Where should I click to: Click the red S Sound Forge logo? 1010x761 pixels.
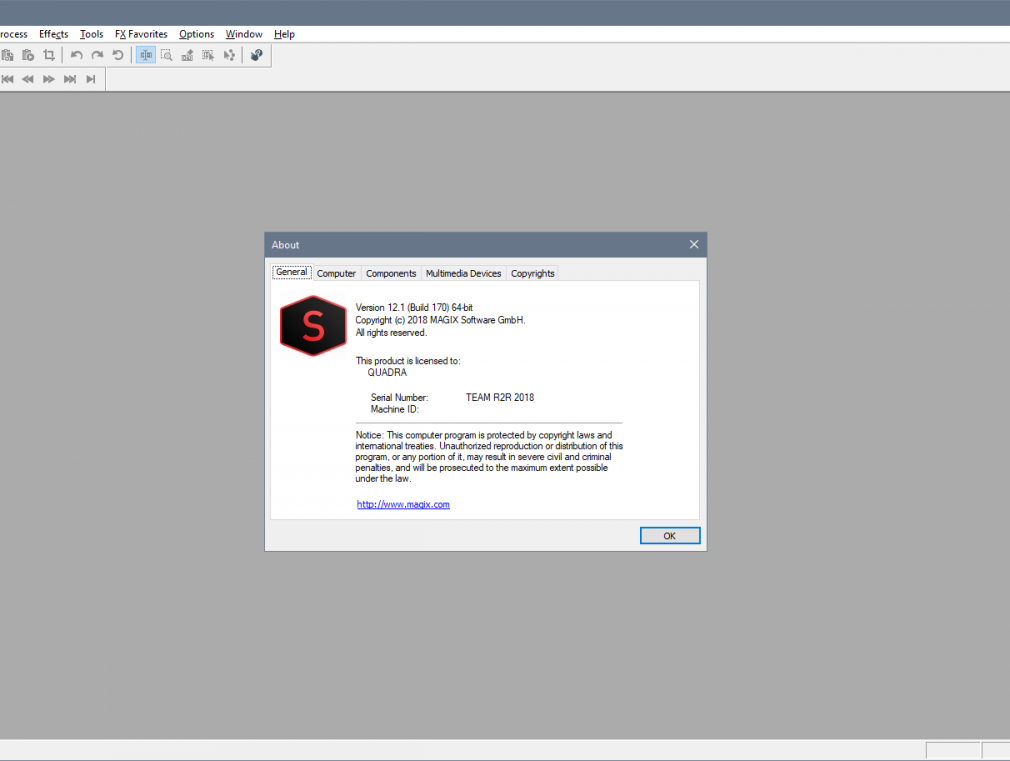[x=313, y=326]
